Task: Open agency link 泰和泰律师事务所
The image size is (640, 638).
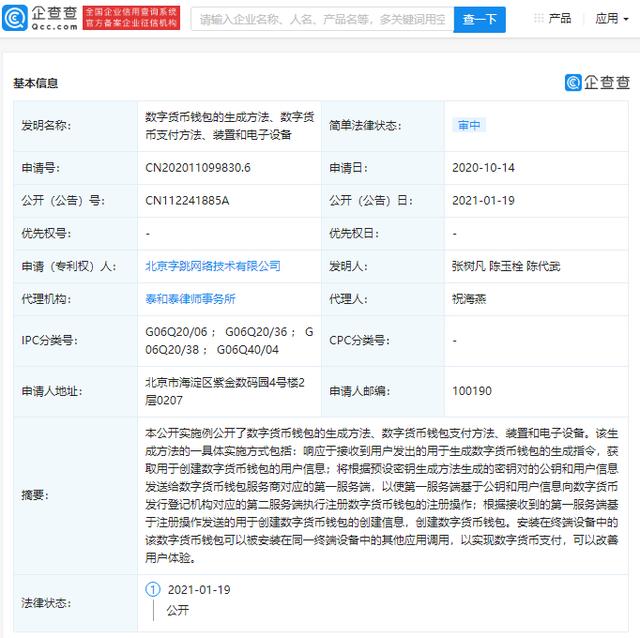Action: (x=190, y=299)
